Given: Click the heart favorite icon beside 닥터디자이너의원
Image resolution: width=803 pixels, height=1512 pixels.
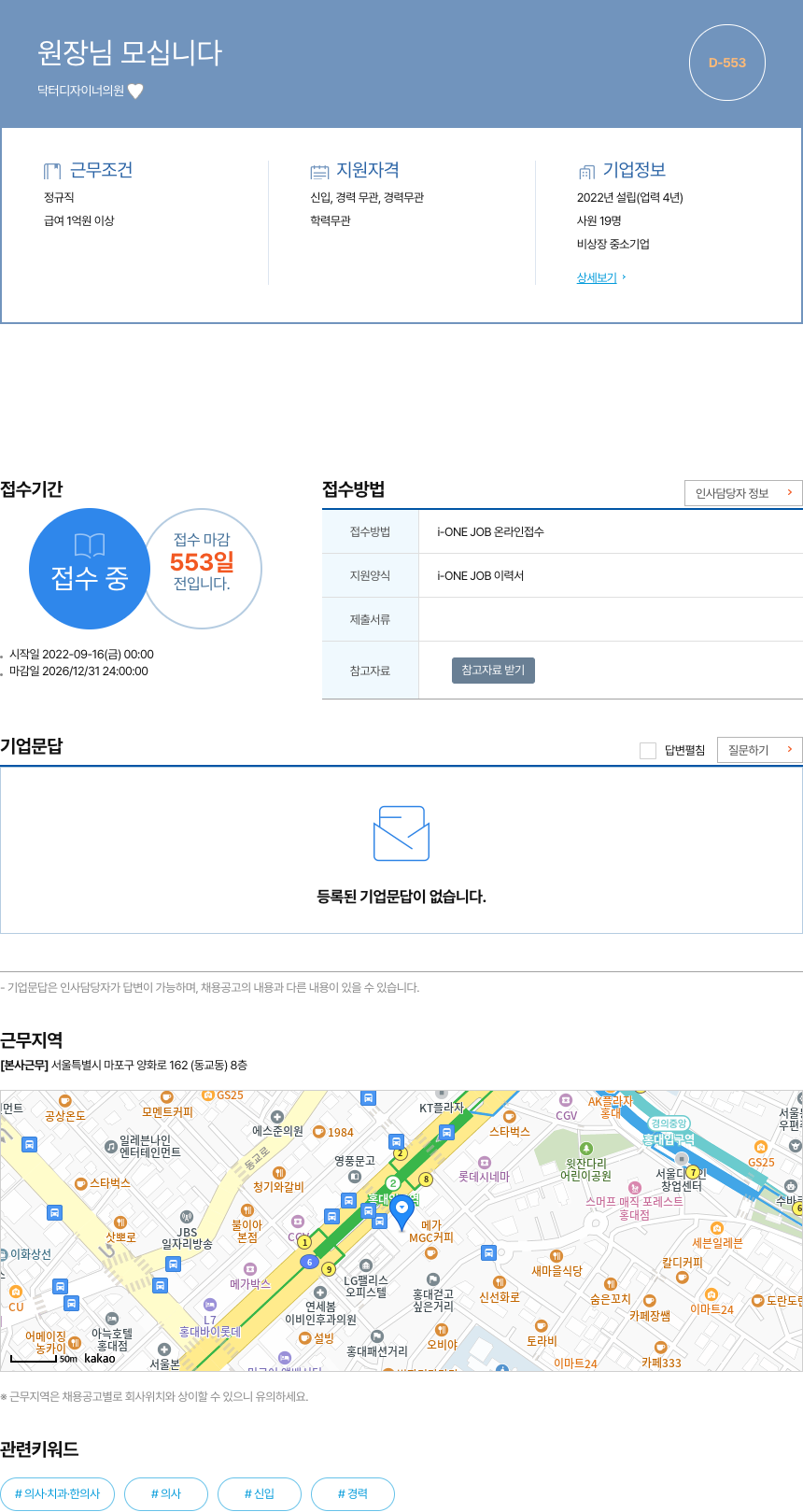Looking at the screenshot, I should [135, 91].
